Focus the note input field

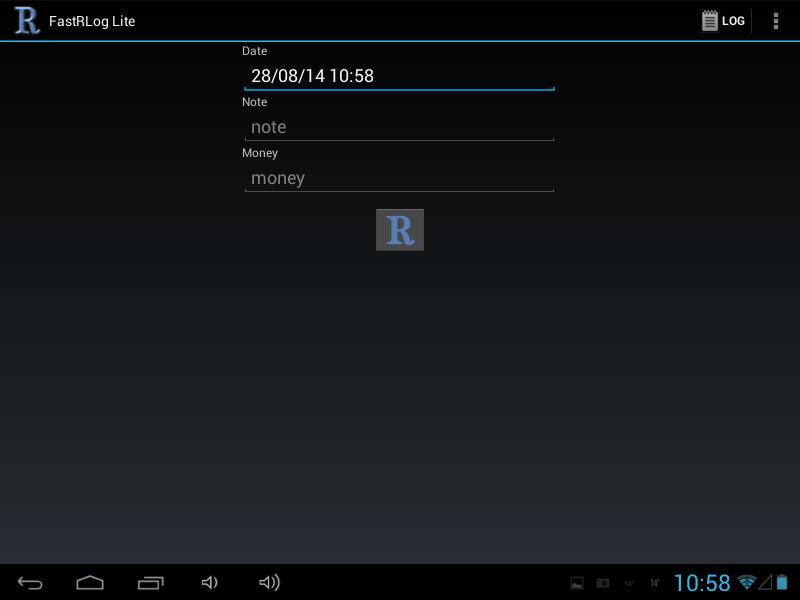point(399,128)
